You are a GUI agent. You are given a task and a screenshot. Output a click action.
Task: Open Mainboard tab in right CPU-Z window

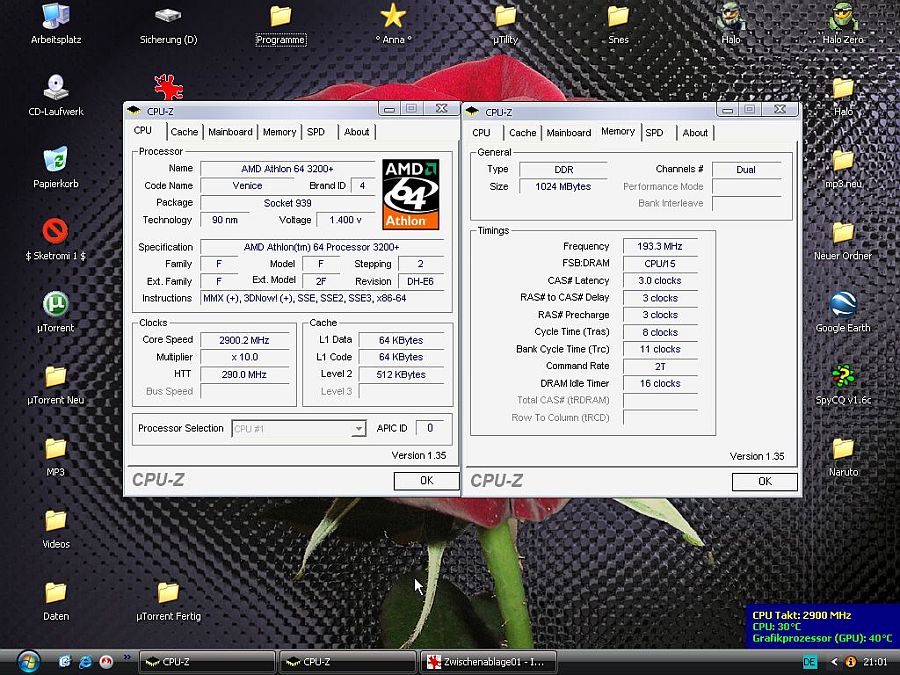pos(569,133)
